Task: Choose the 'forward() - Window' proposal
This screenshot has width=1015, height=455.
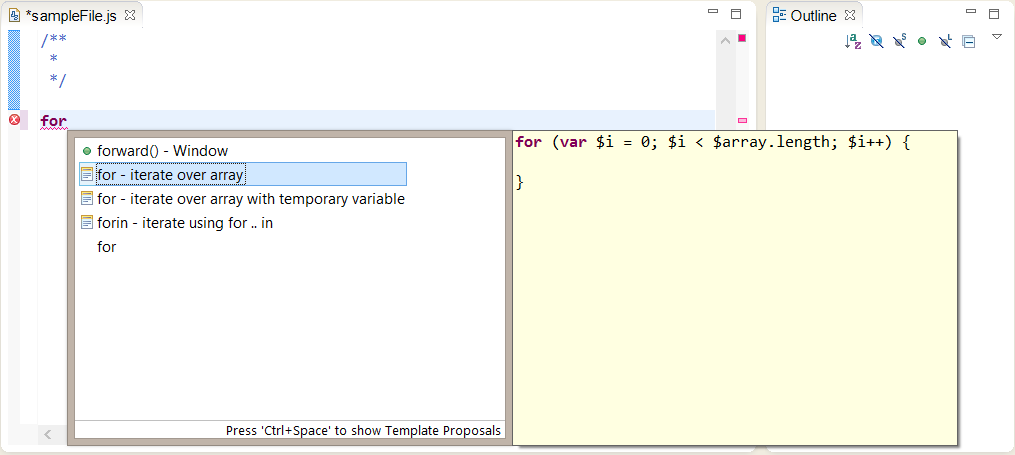Action: 162,151
